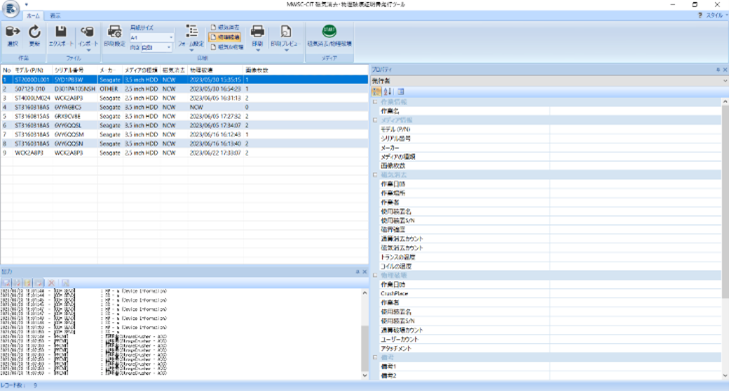
Task: Open the インポート database import button
Action: point(87,32)
